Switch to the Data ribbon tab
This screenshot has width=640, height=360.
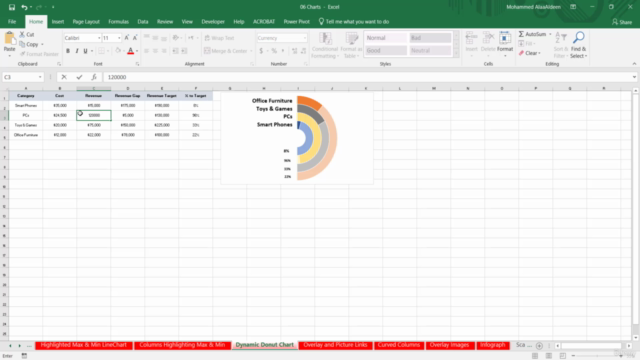point(143,22)
